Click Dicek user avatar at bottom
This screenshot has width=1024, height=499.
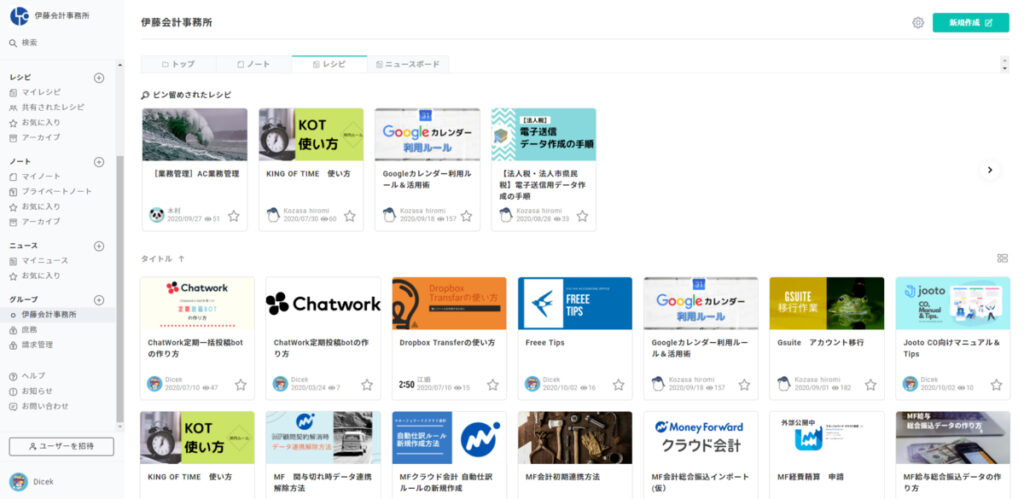18,481
